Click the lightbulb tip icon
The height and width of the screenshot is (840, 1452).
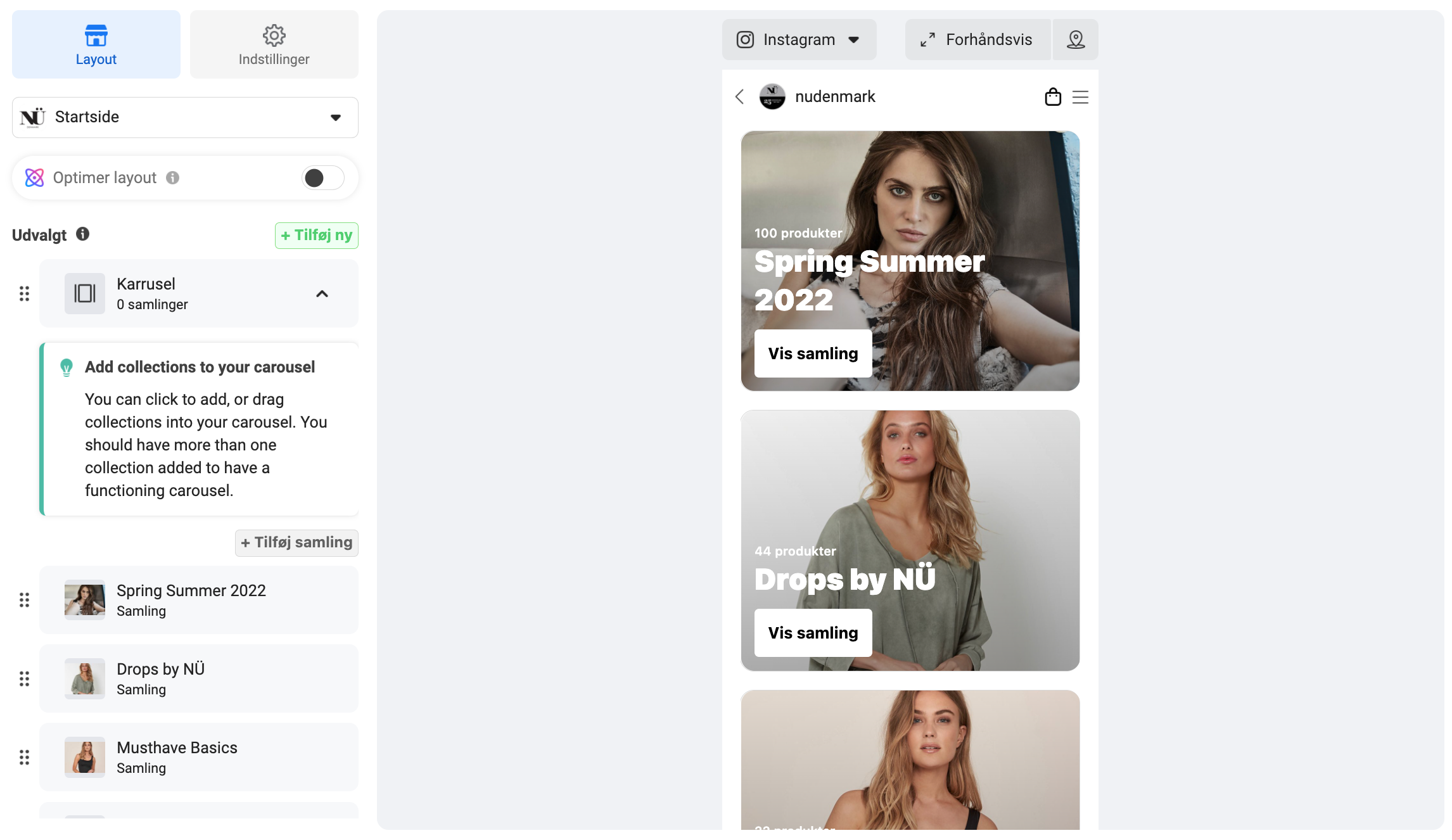click(x=67, y=367)
